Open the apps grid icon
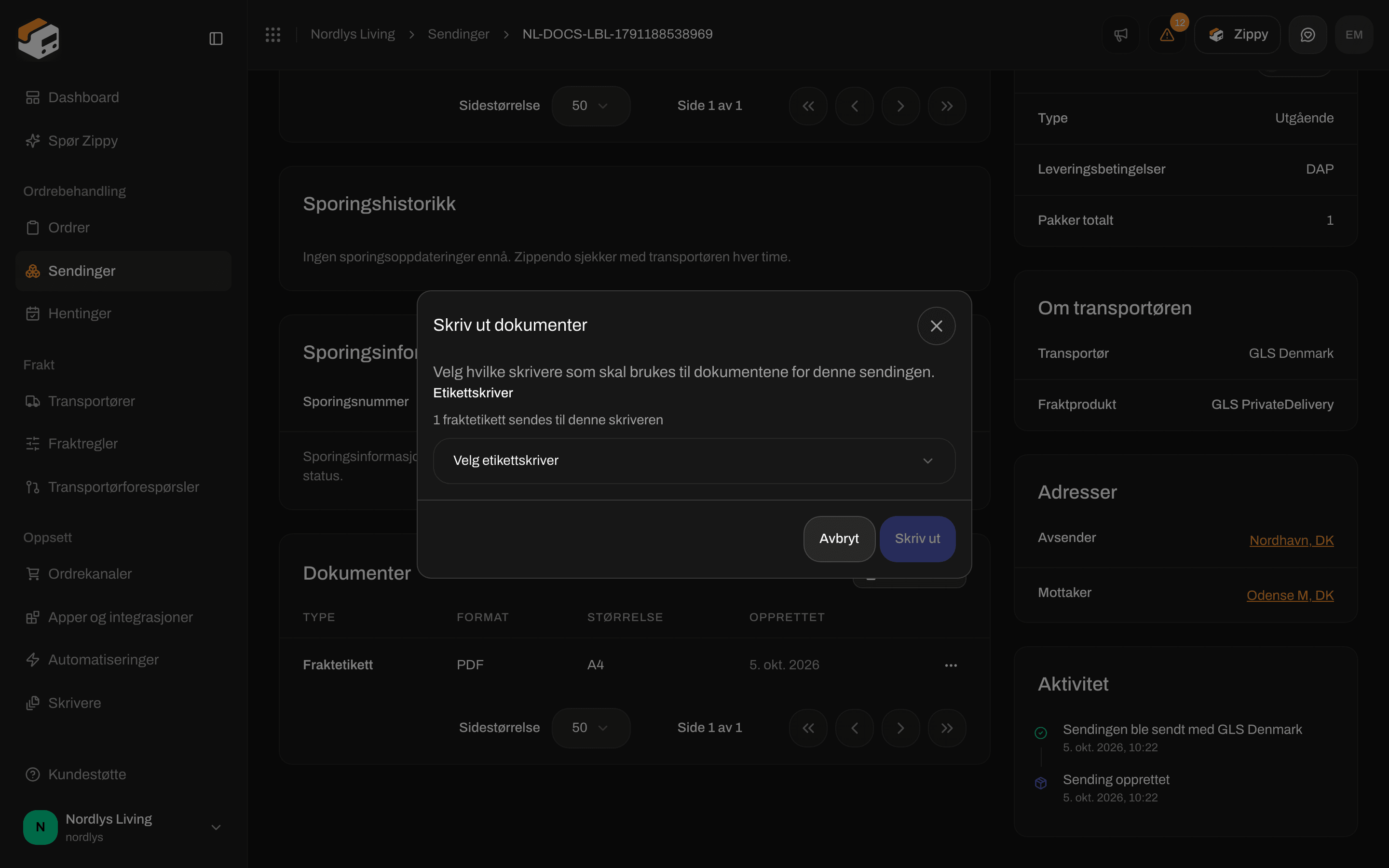1389x868 pixels. coord(272,34)
